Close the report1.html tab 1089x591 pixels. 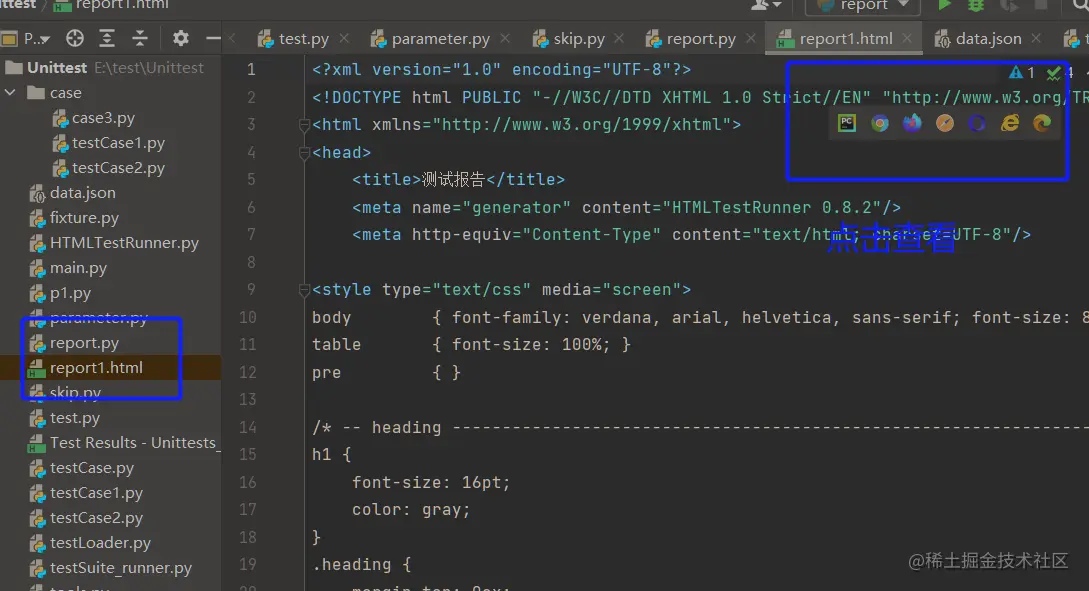pyautogui.click(x=907, y=39)
